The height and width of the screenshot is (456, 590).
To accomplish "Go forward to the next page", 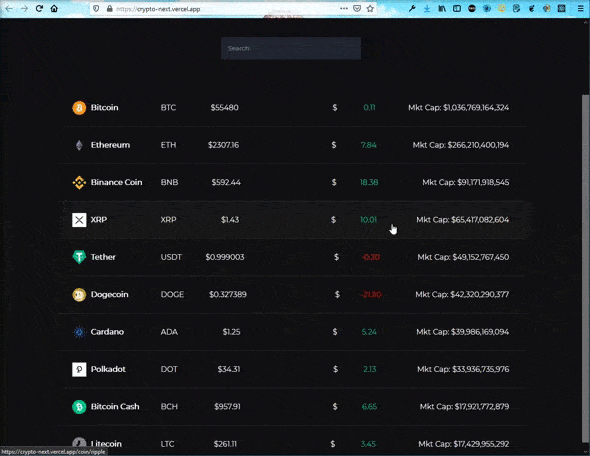I will click(x=24, y=8).
